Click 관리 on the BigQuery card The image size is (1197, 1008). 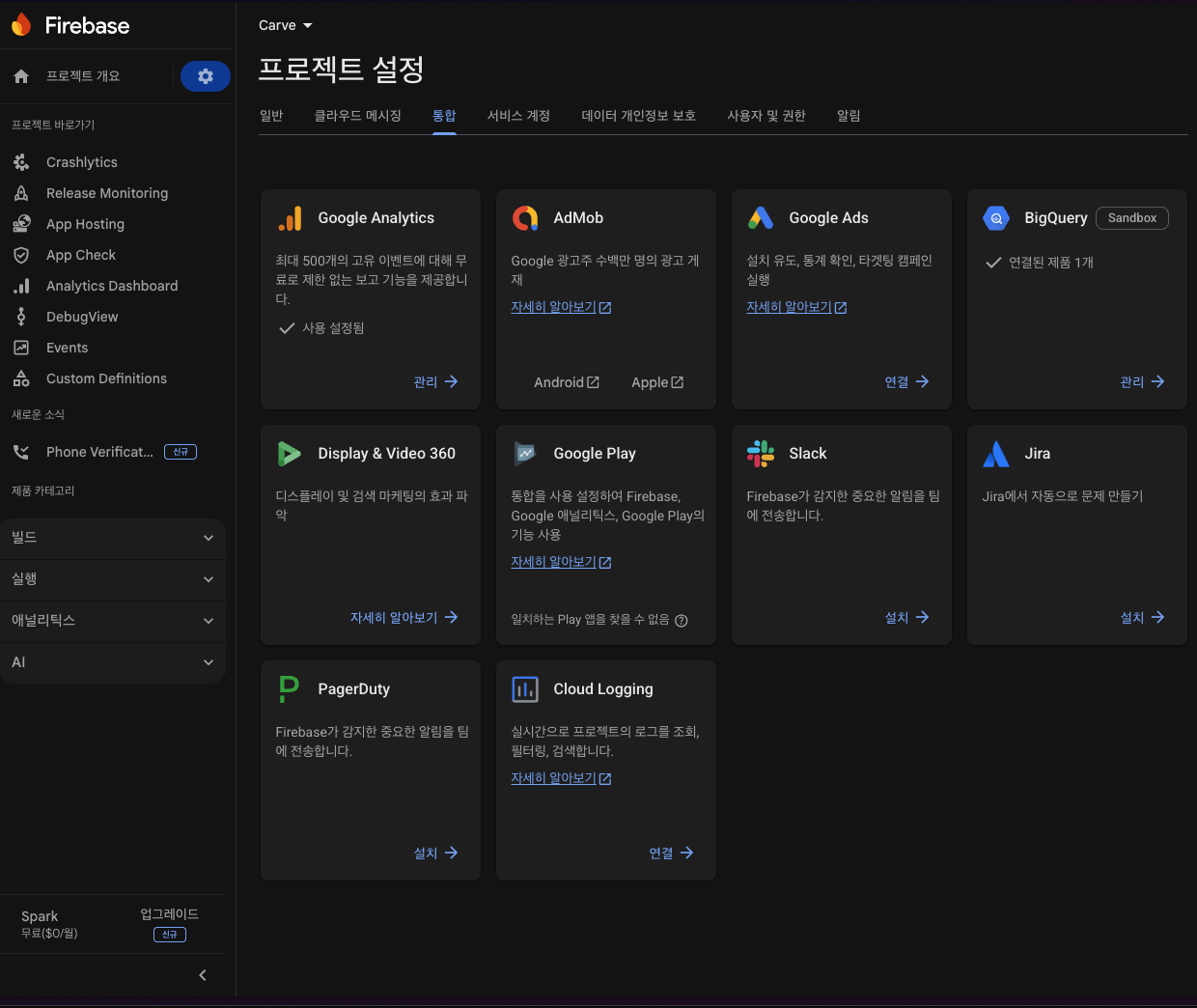click(x=1142, y=382)
